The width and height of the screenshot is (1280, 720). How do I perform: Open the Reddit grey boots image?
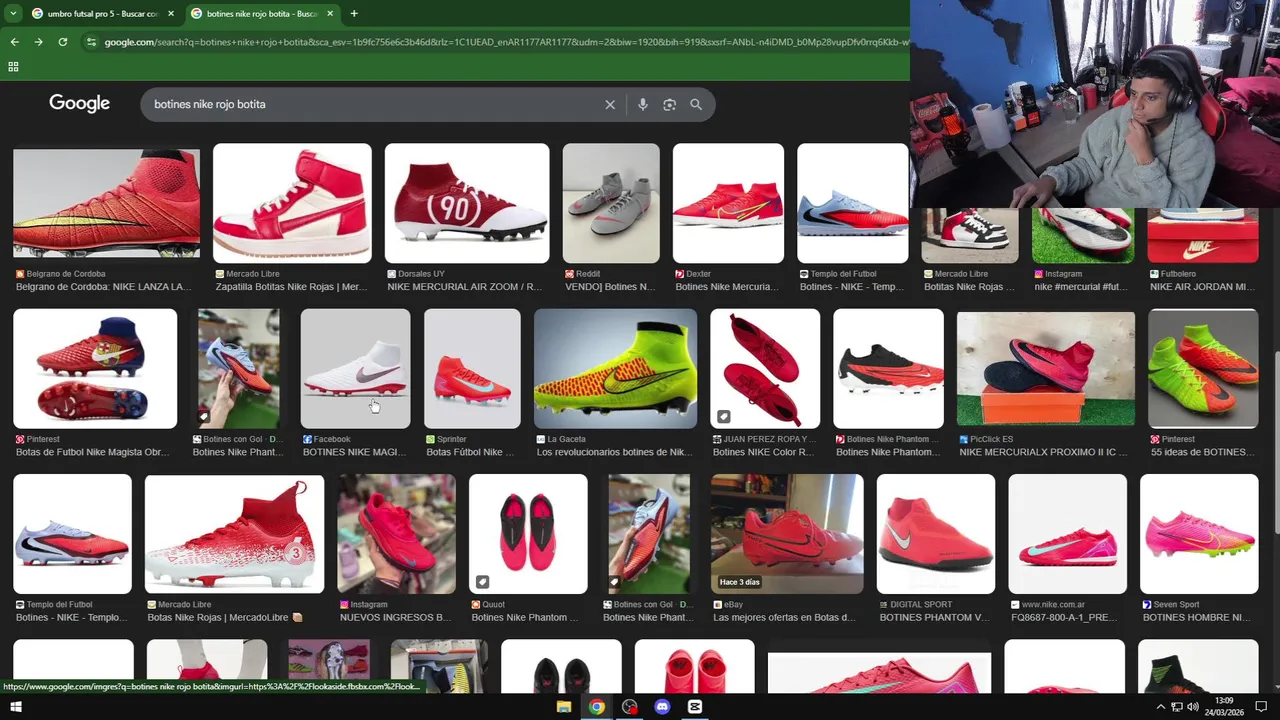611,203
